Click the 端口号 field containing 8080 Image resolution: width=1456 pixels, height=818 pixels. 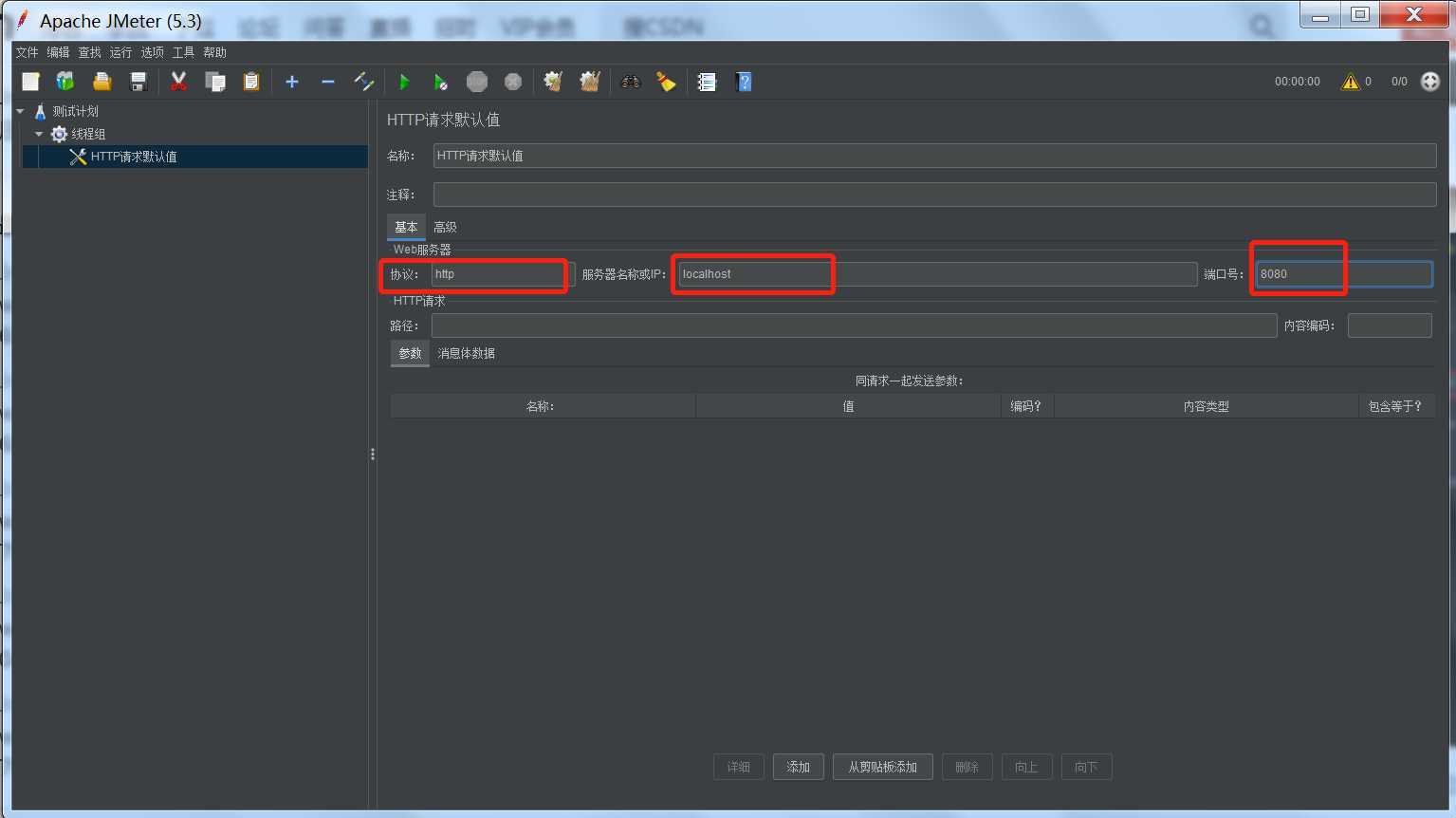1344,274
